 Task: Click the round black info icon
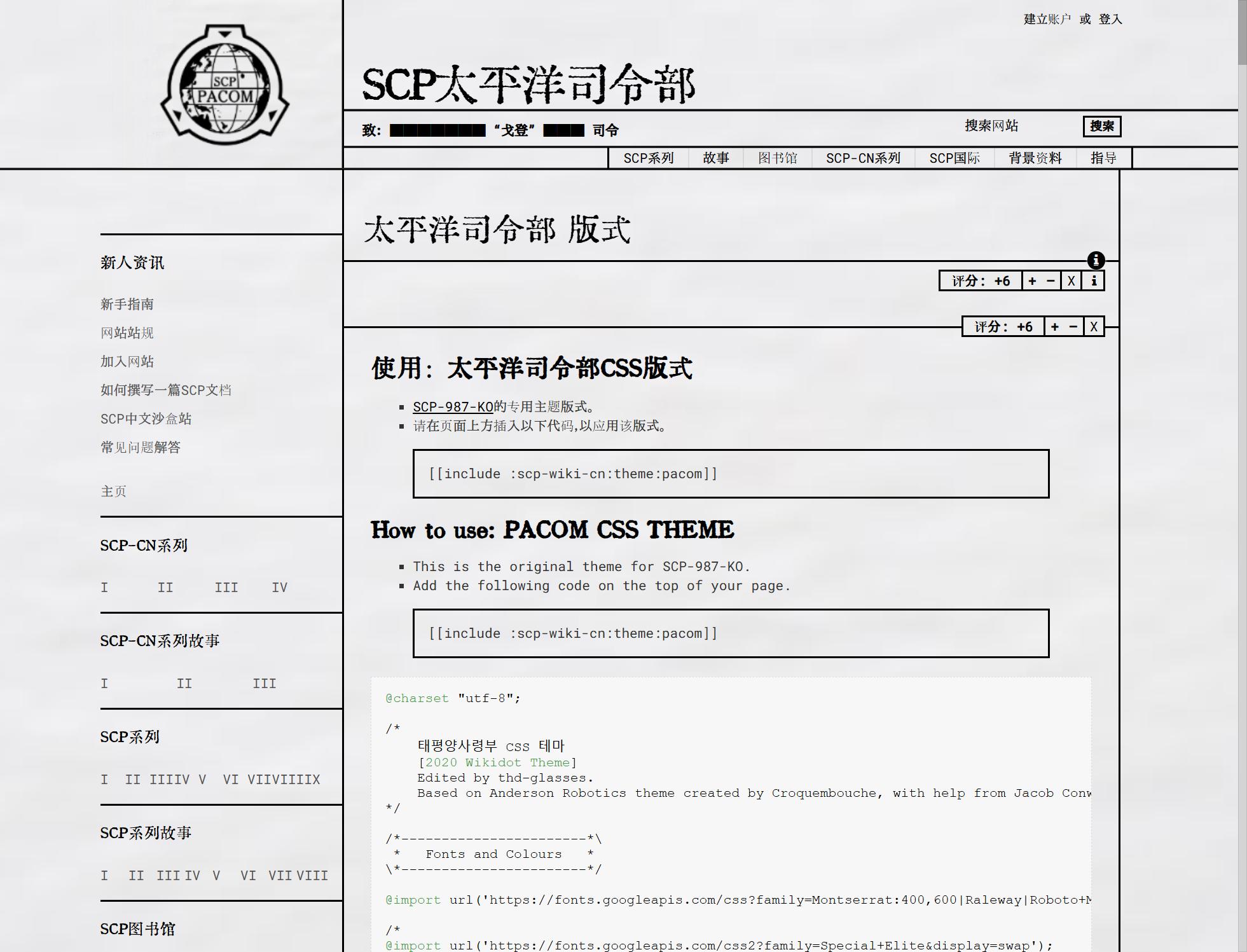tap(1096, 260)
